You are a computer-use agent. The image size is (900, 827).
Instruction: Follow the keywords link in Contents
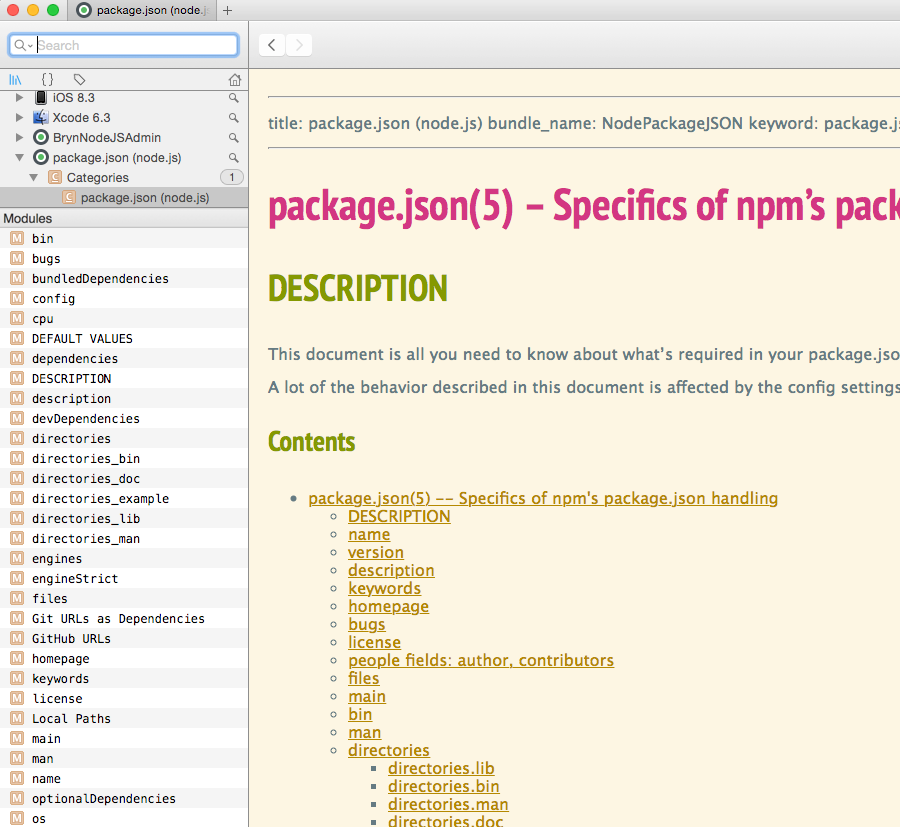(384, 588)
